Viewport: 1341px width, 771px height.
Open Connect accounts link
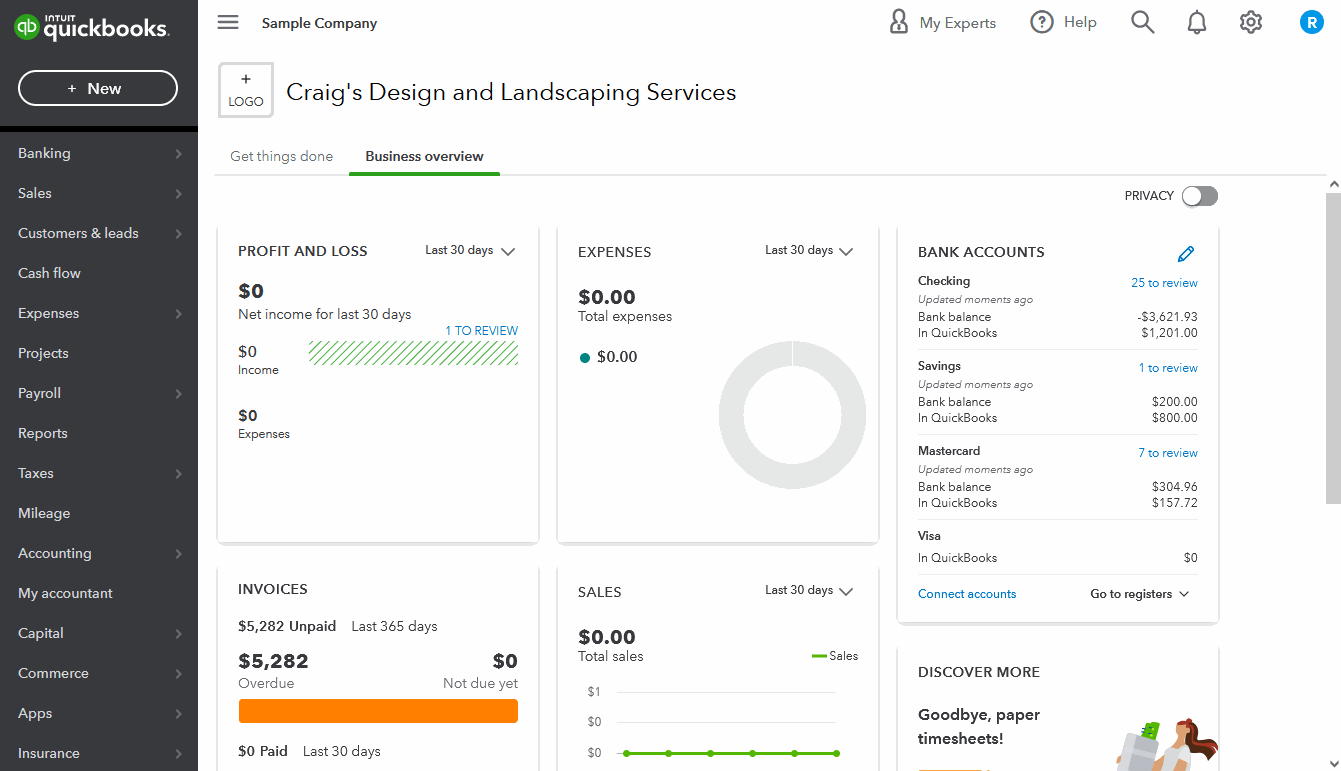967,593
